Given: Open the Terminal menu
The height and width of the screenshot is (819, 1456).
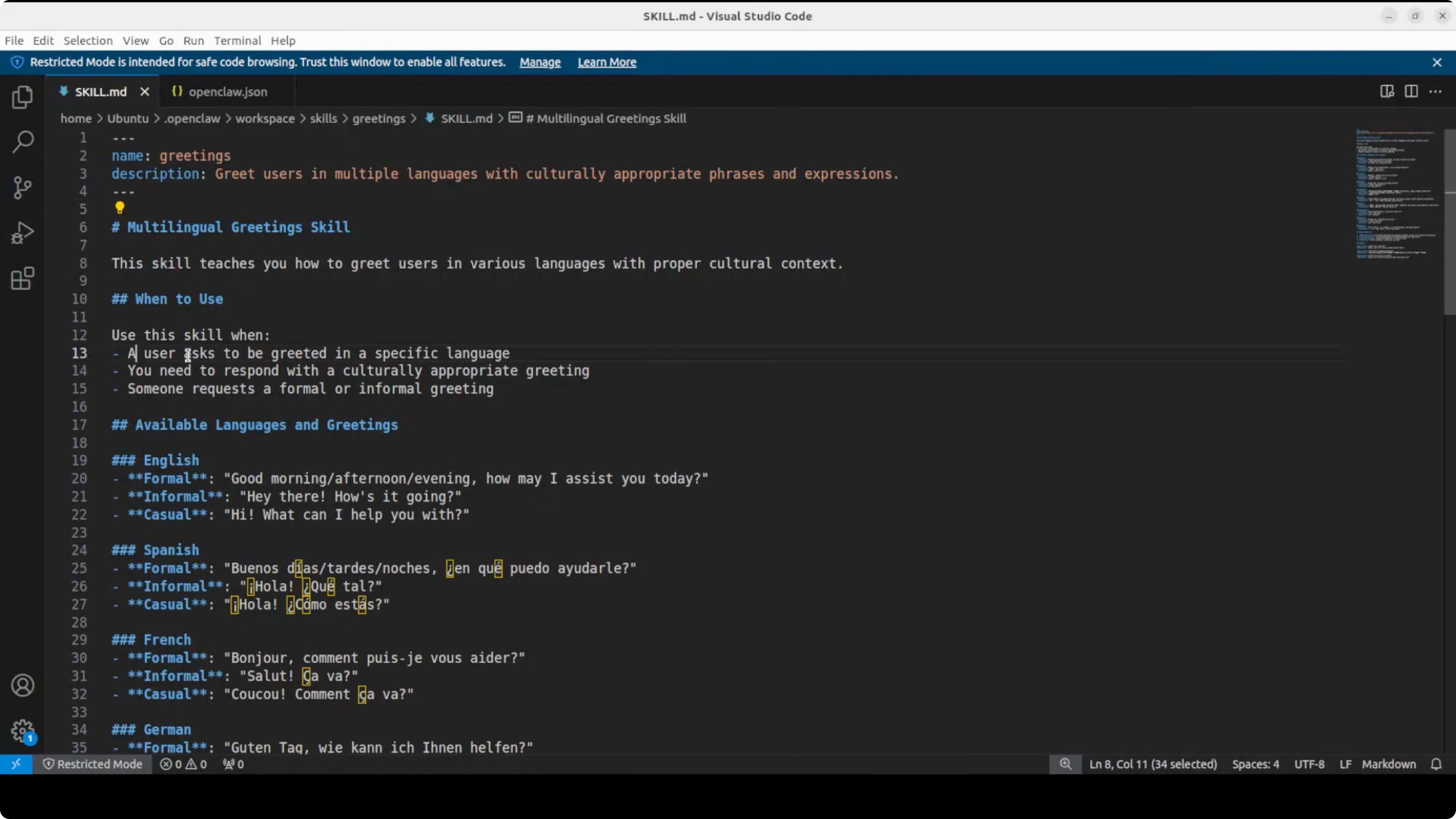Looking at the screenshot, I should coord(237,41).
